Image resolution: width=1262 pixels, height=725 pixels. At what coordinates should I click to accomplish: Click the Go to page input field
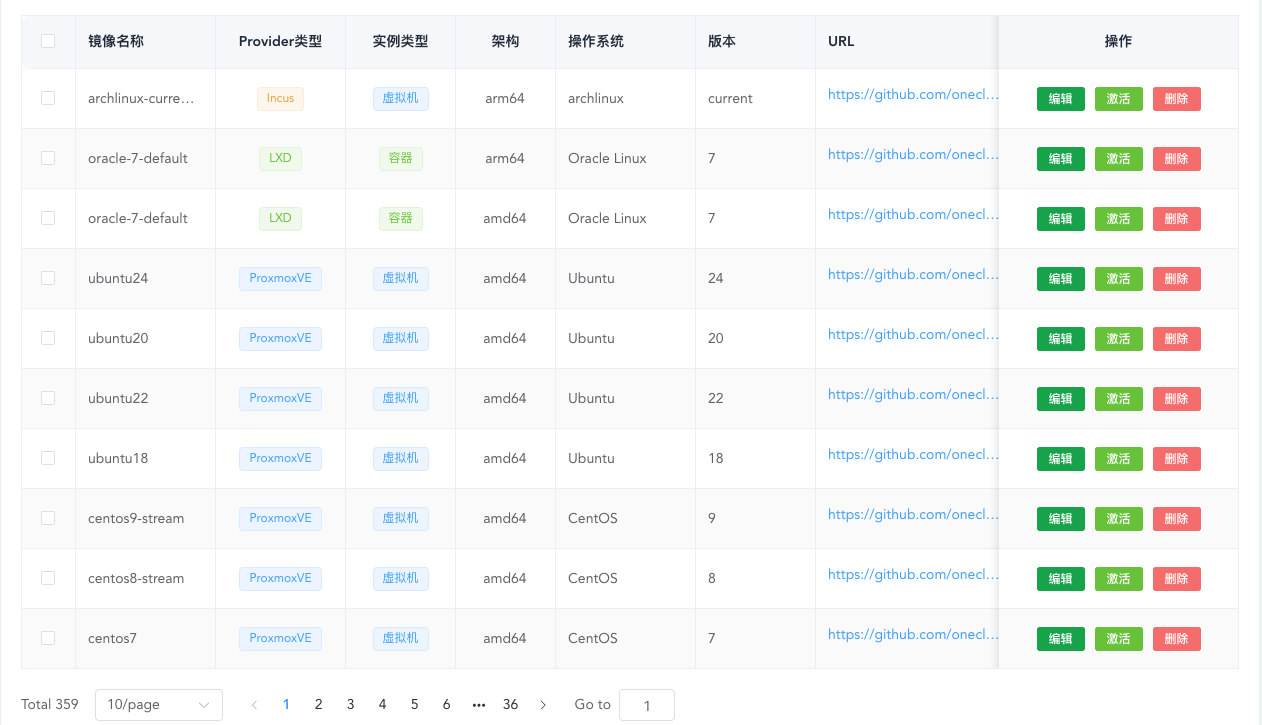click(646, 705)
